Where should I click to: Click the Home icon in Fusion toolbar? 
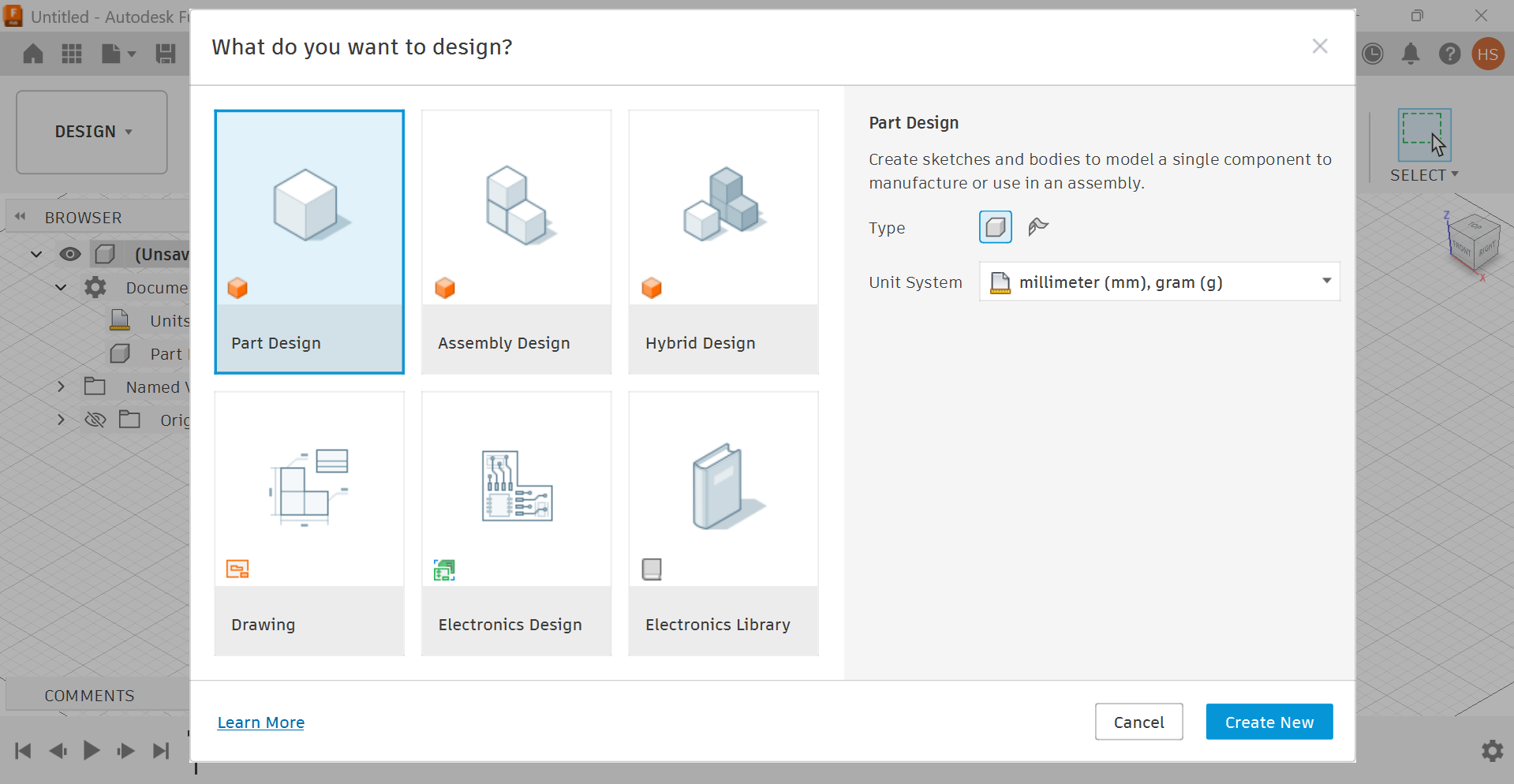click(33, 54)
